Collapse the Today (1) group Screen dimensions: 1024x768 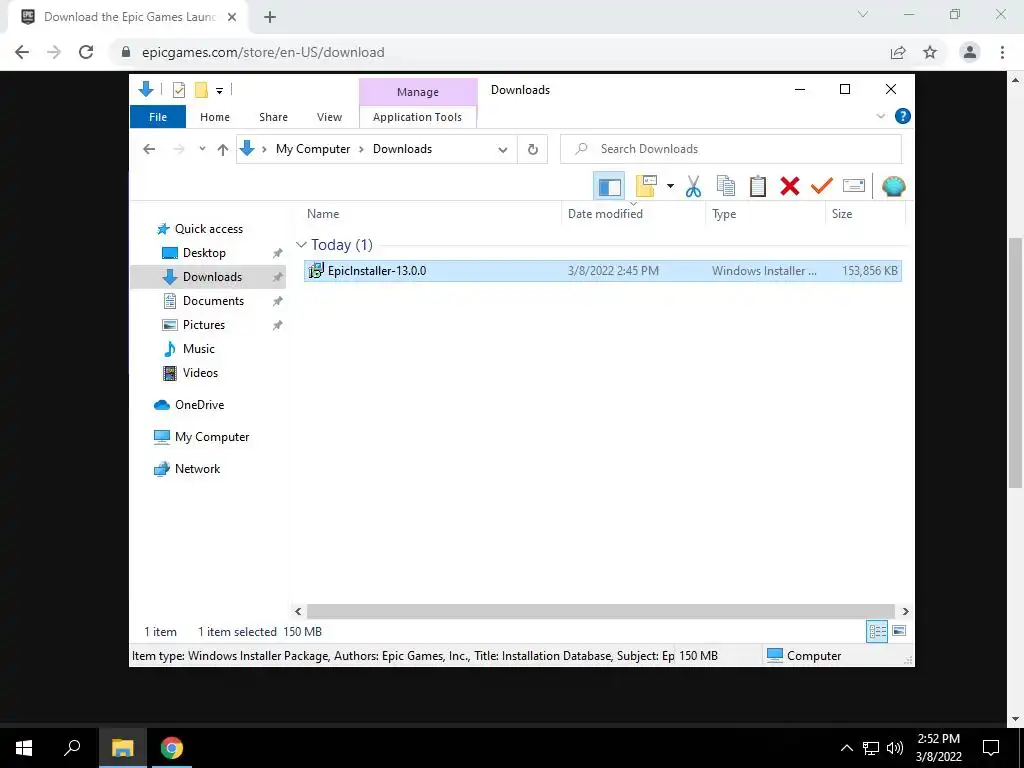click(x=301, y=245)
